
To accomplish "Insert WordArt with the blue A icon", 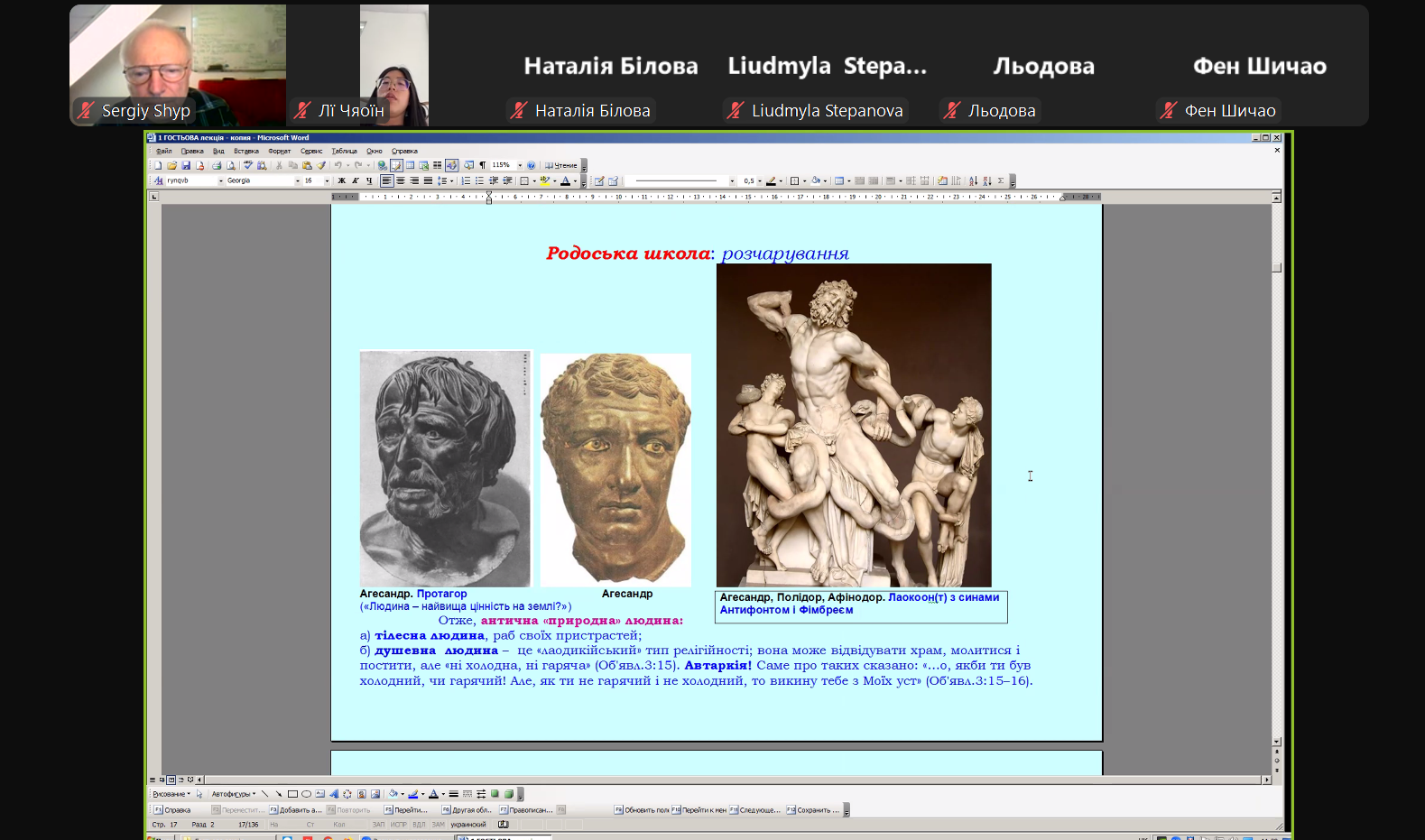I will click(x=334, y=794).
